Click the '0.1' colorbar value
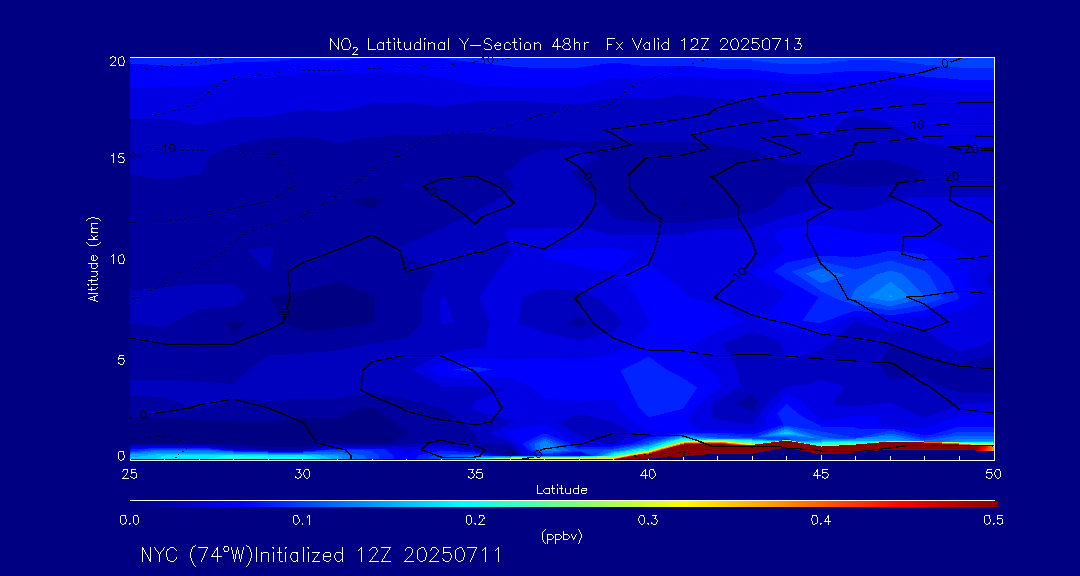 click(x=303, y=521)
